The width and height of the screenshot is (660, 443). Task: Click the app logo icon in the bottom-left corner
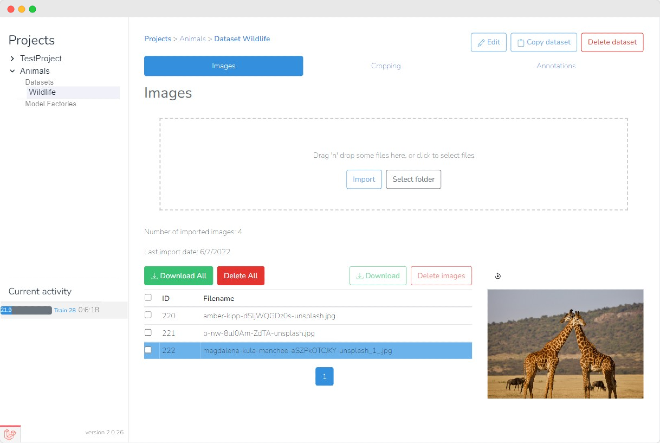tap(10, 434)
